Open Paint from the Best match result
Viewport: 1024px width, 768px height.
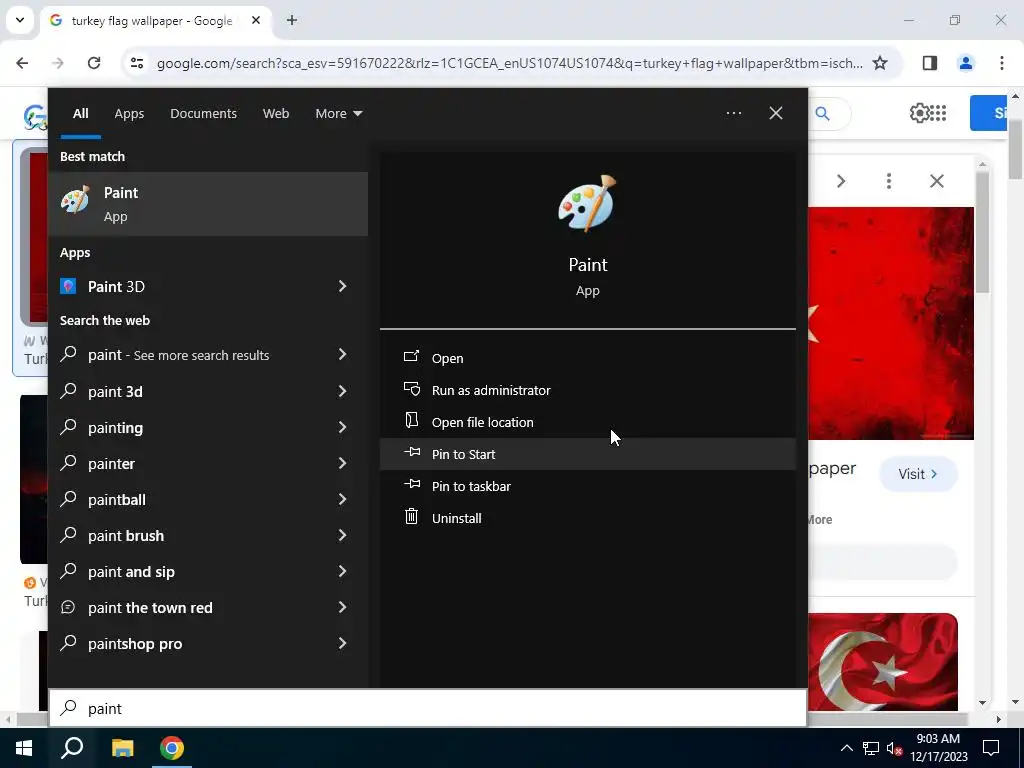click(208, 204)
